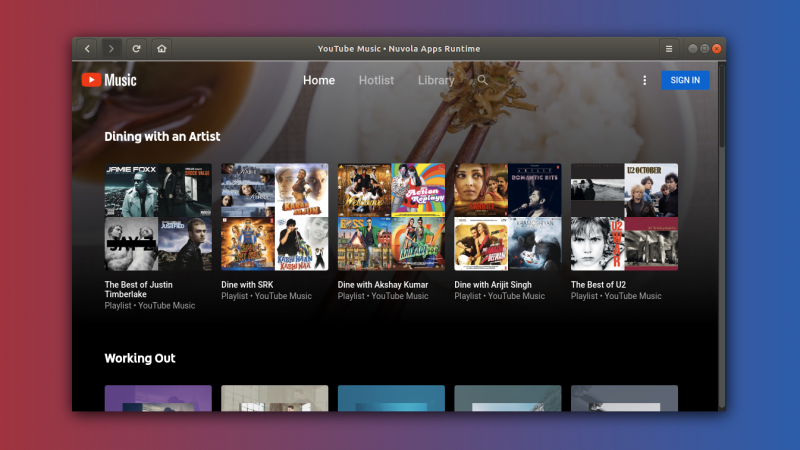The width and height of the screenshot is (800, 450).
Task: Click the SIGN IN button
Action: 685,80
